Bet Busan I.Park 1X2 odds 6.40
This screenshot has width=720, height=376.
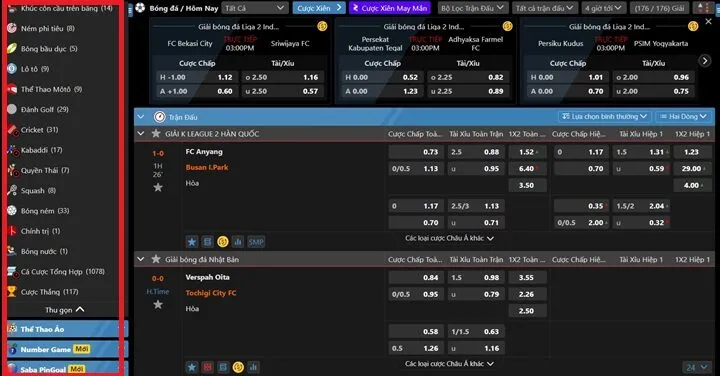click(528, 168)
